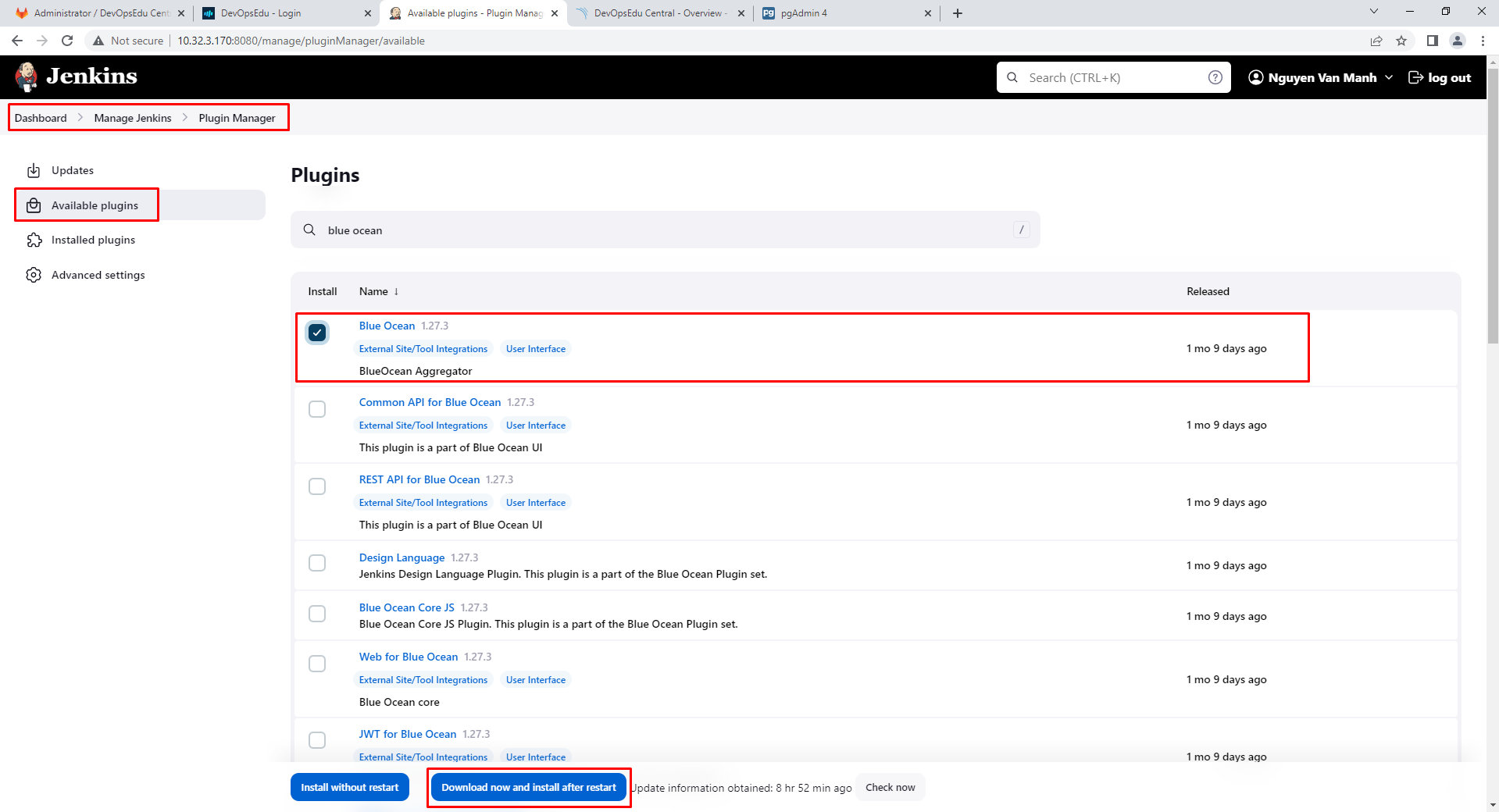Open the Common API for Blue Ocean link
The width and height of the screenshot is (1499, 812).
[x=430, y=402]
